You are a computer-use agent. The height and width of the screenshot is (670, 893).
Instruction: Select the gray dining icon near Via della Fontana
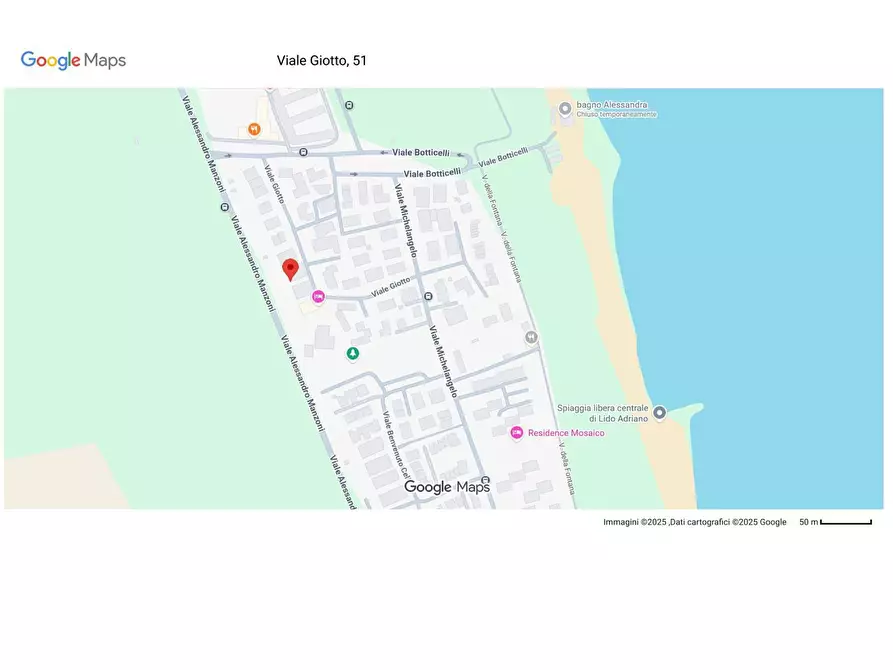[531, 338]
